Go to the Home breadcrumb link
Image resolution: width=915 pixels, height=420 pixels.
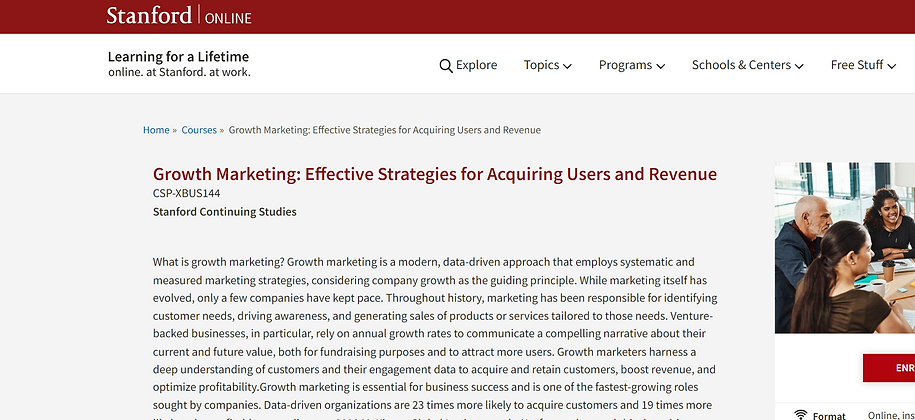[x=156, y=130]
